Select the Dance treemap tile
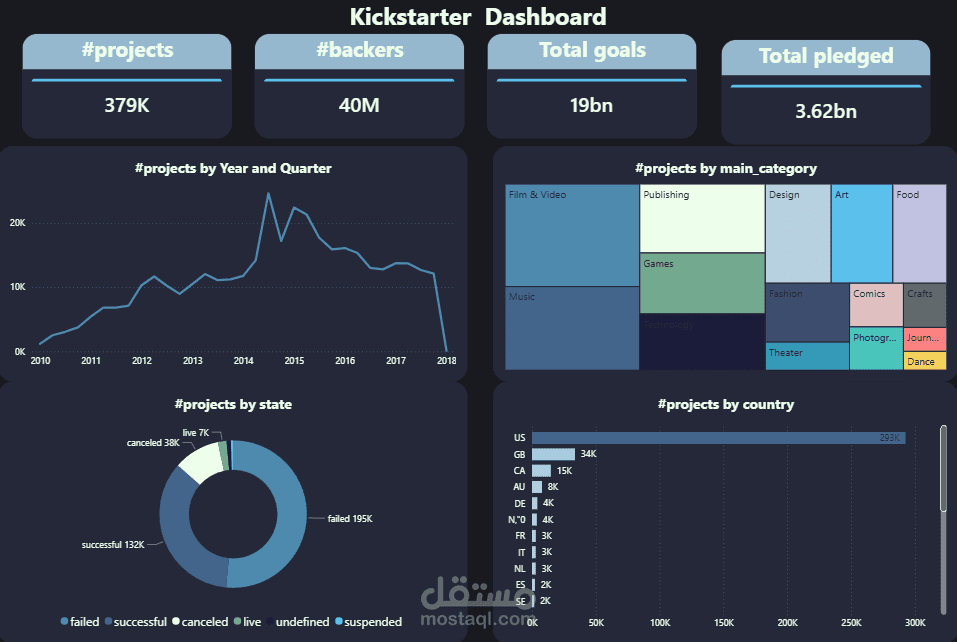 (x=925, y=361)
